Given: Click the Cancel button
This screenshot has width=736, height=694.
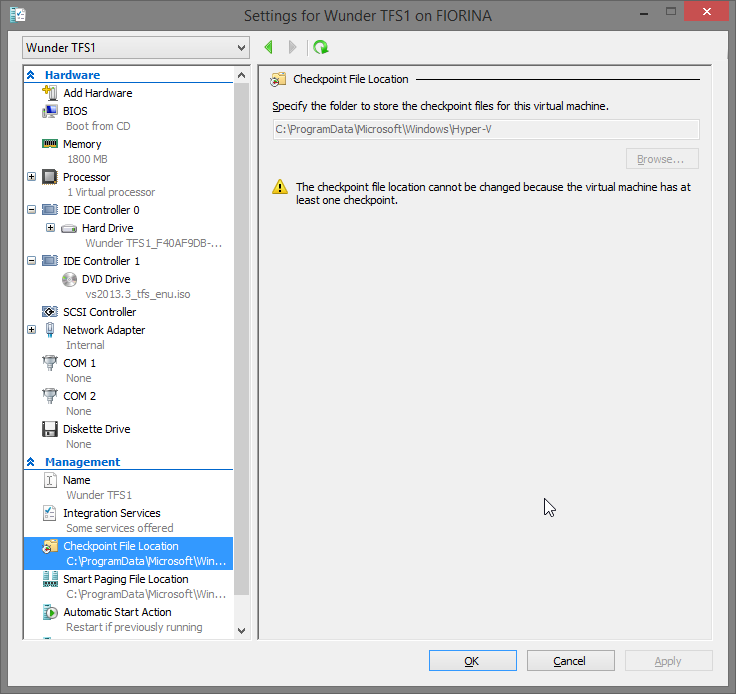Looking at the screenshot, I should click(x=571, y=661).
